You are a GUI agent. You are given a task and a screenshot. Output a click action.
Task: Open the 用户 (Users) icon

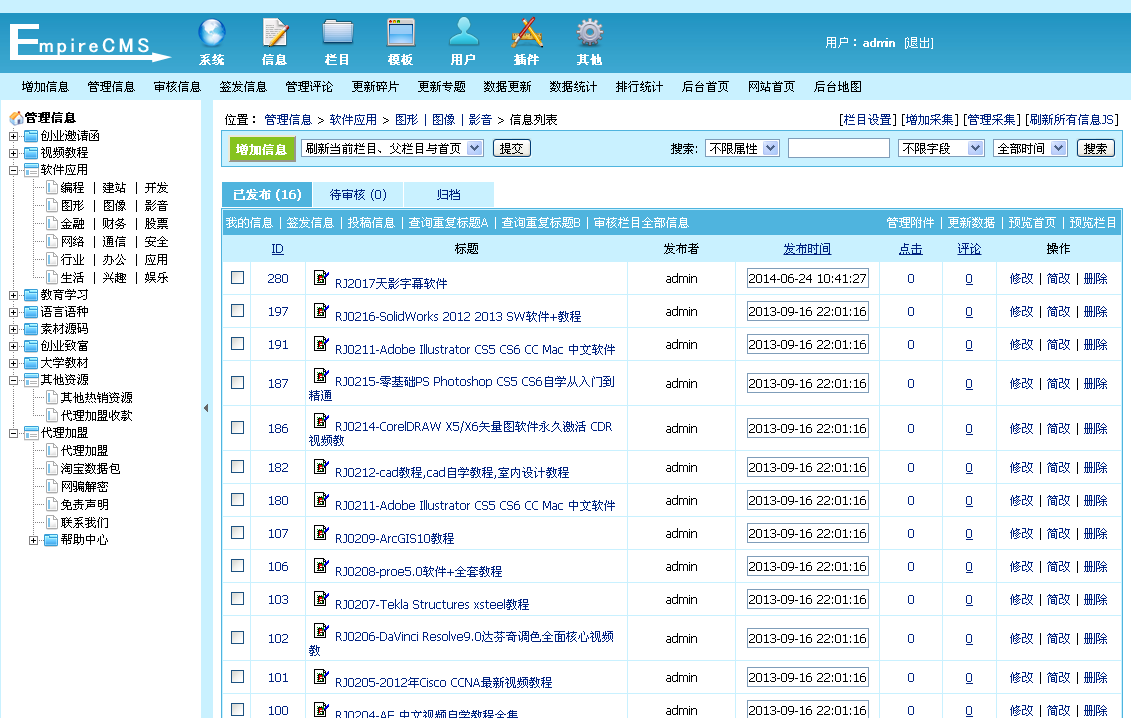[x=463, y=40]
